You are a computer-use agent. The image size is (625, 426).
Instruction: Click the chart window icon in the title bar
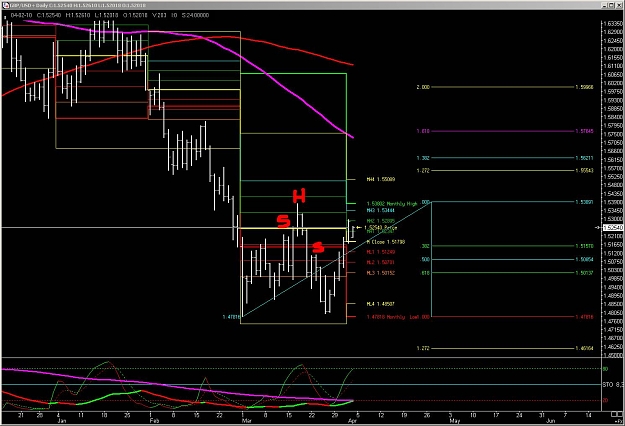6,5
